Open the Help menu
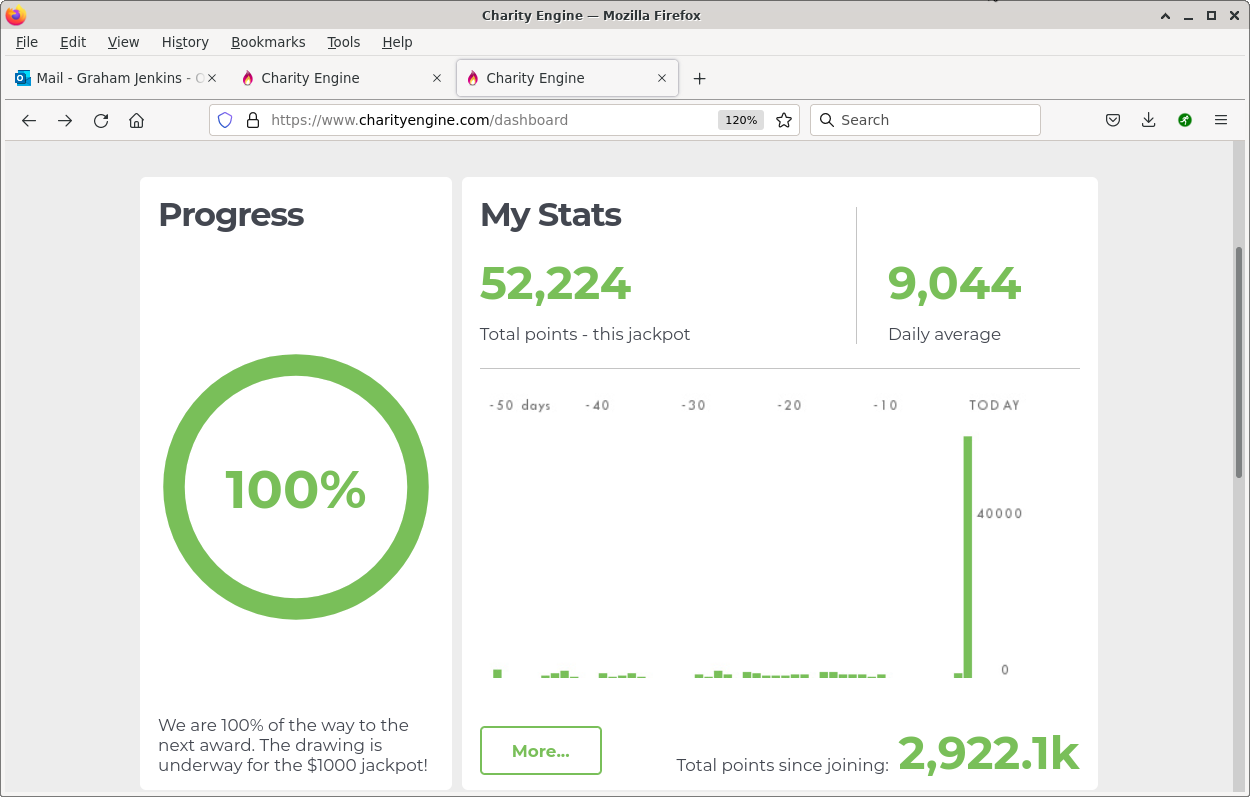The width and height of the screenshot is (1250, 797). click(397, 42)
